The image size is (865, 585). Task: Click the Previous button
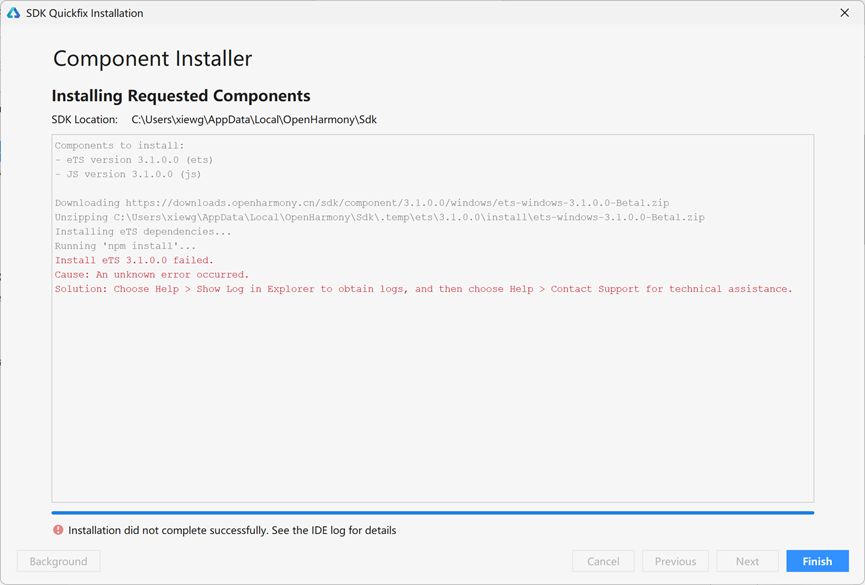(x=675, y=561)
